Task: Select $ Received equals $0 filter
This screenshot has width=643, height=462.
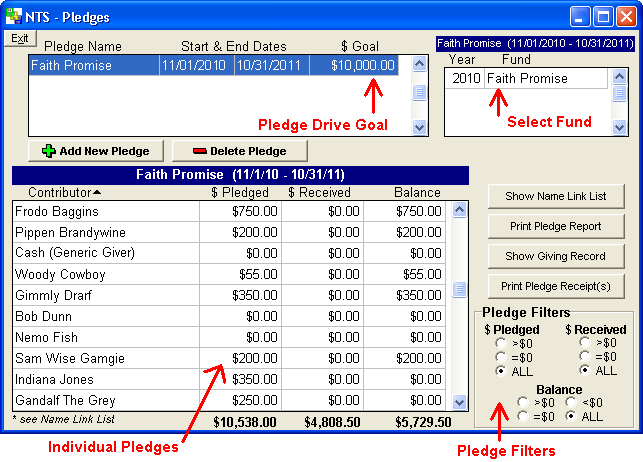Action: (585, 356)
